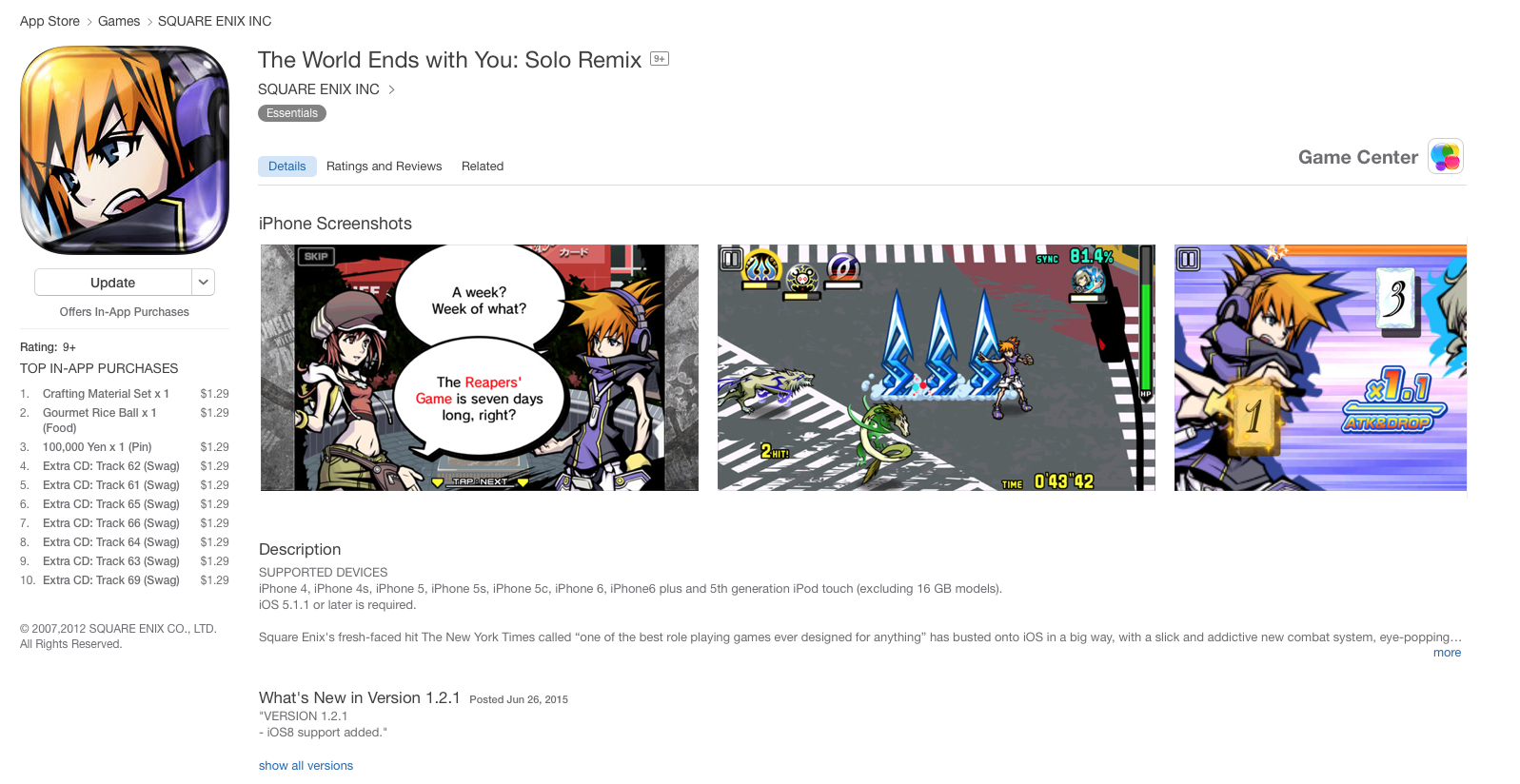View first screenshot with dialogue bubbles
Image resolution: width=1520 pixels, height=784 pixels.
480,368
